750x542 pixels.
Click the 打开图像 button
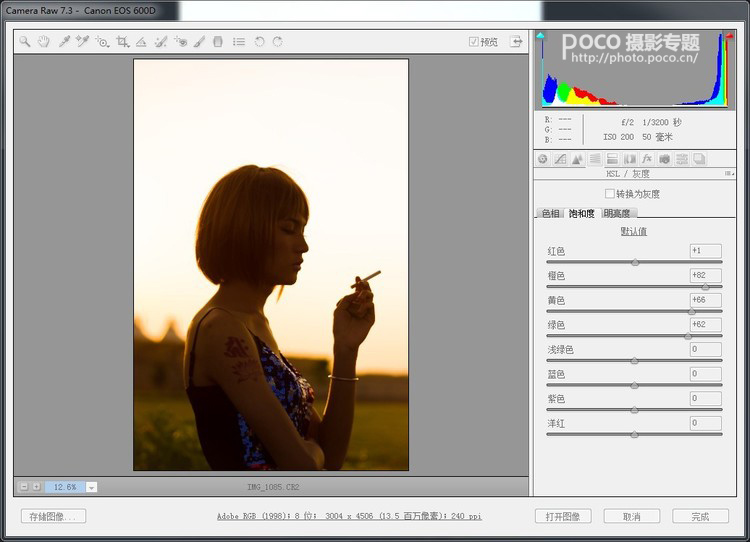(x=563, y=516)
